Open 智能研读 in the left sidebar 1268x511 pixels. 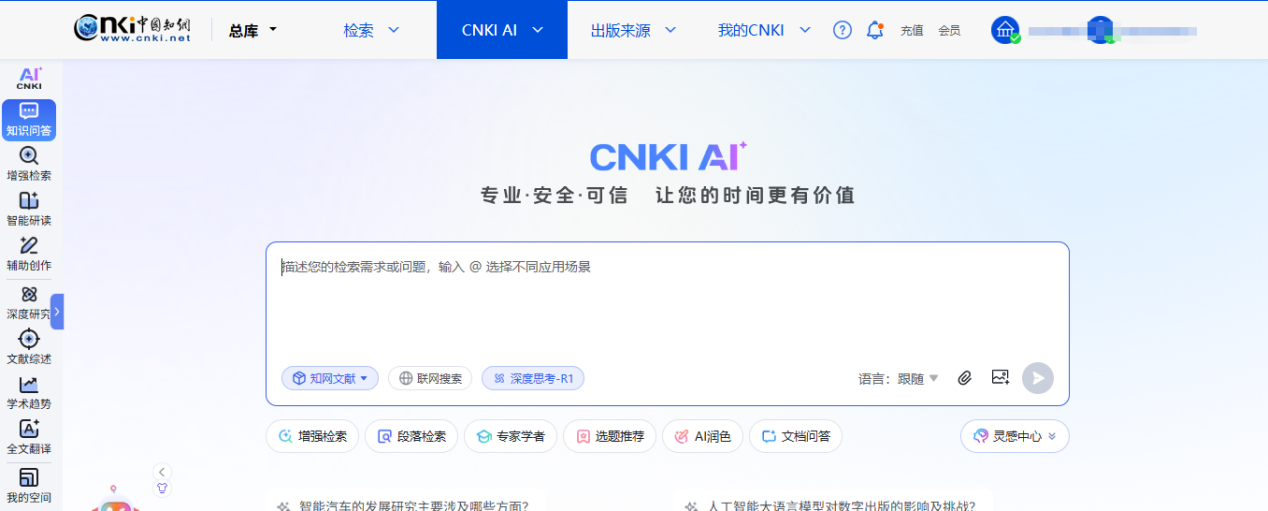[29, 209]
